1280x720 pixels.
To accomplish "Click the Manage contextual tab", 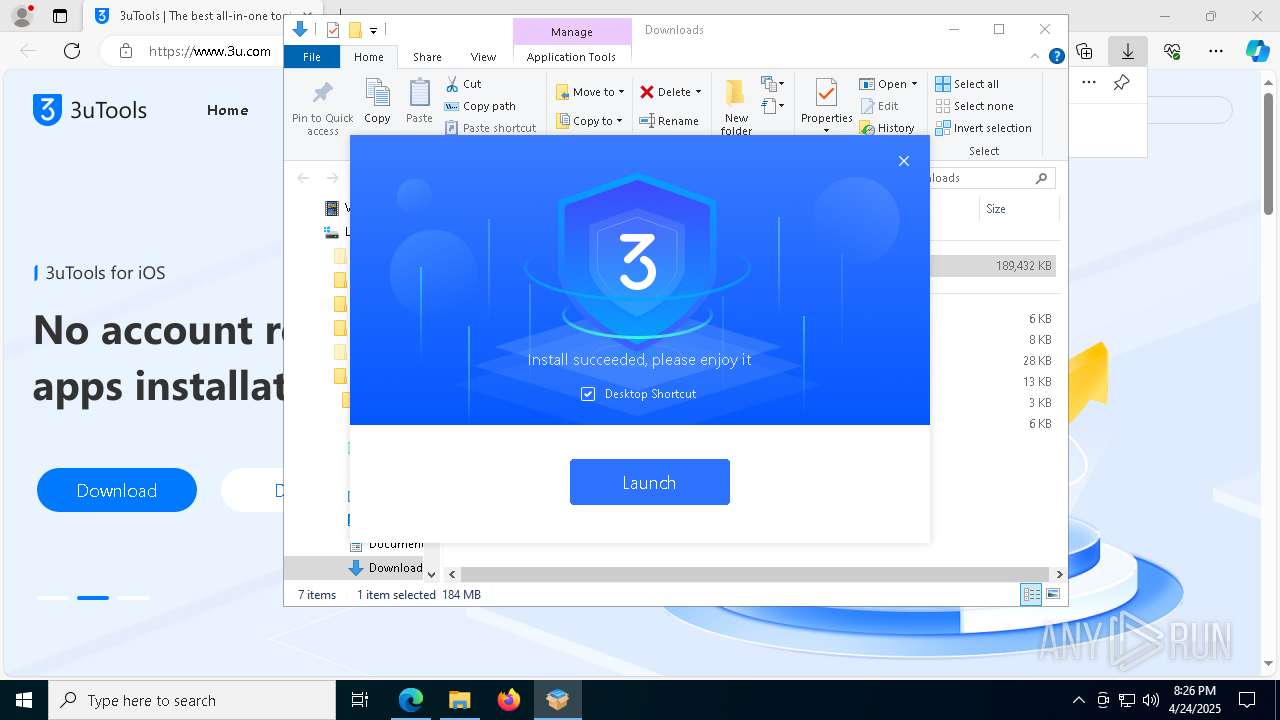I will coord(572,32).
